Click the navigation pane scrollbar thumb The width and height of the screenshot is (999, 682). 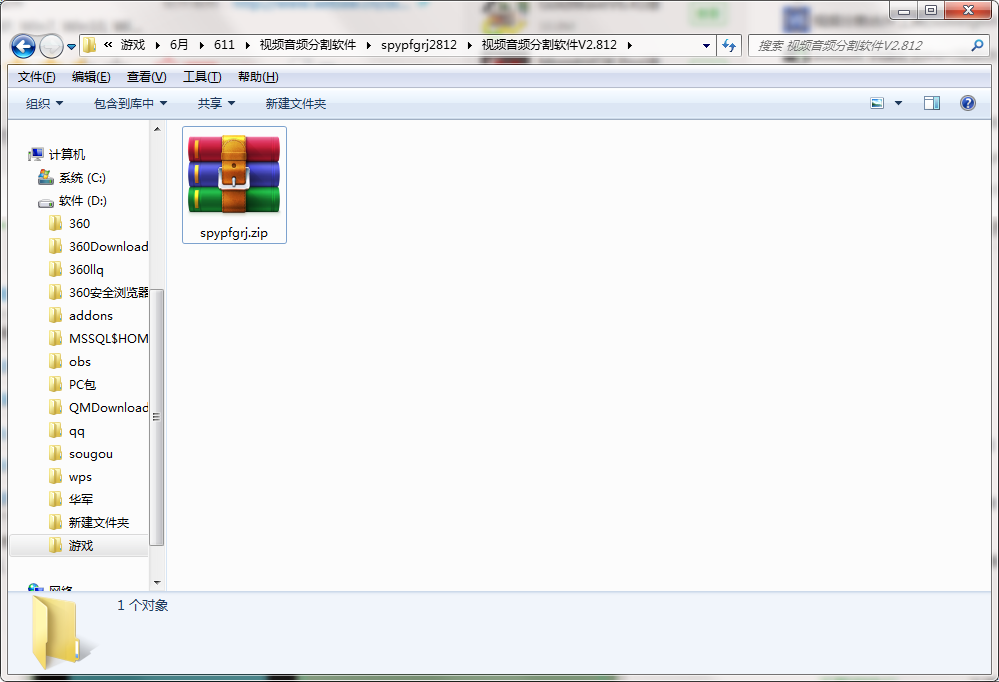(157, 417)
